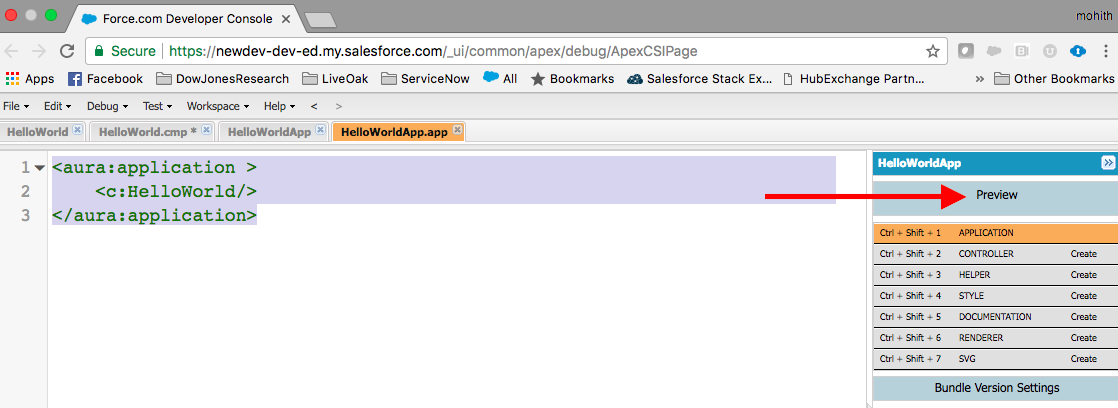Click the previous tab '<' arrow
This screenshot has height=408, width=1118.
314,106
